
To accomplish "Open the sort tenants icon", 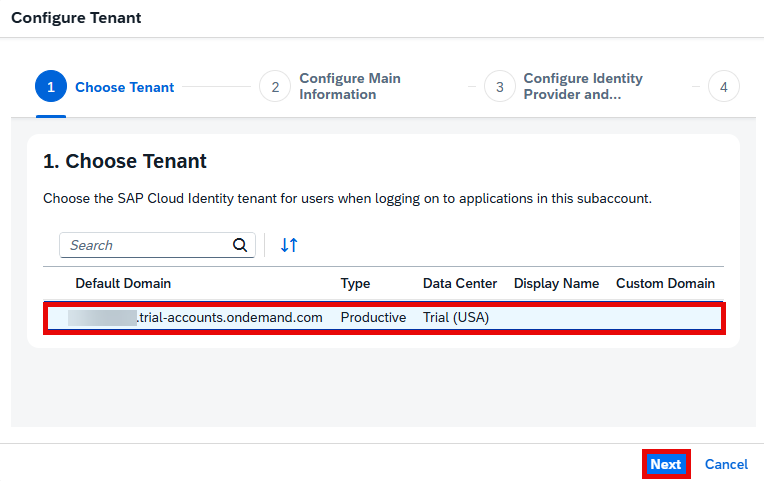I will click(x=289, y=245).
